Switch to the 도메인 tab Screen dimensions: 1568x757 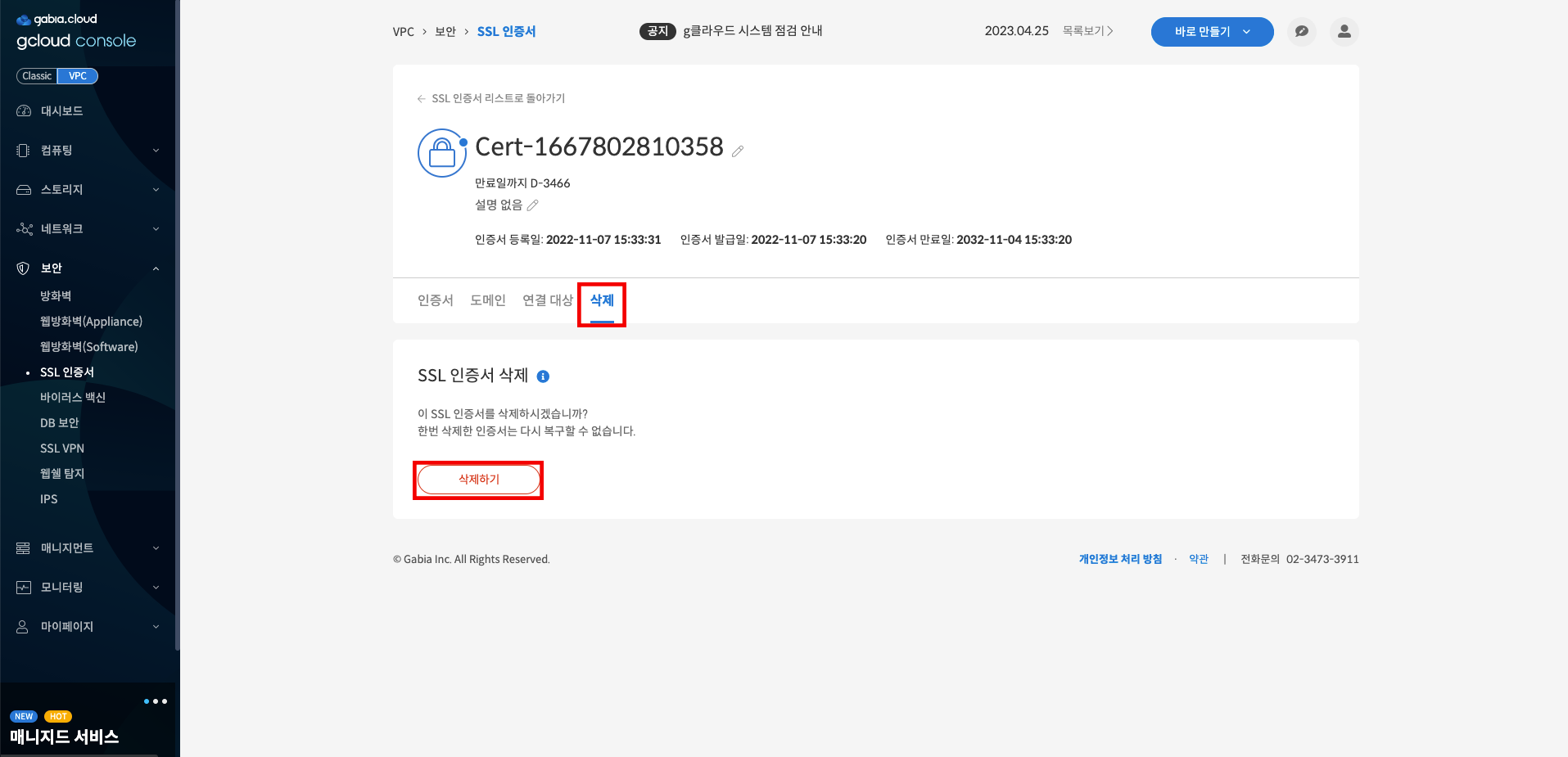point(488,300)
